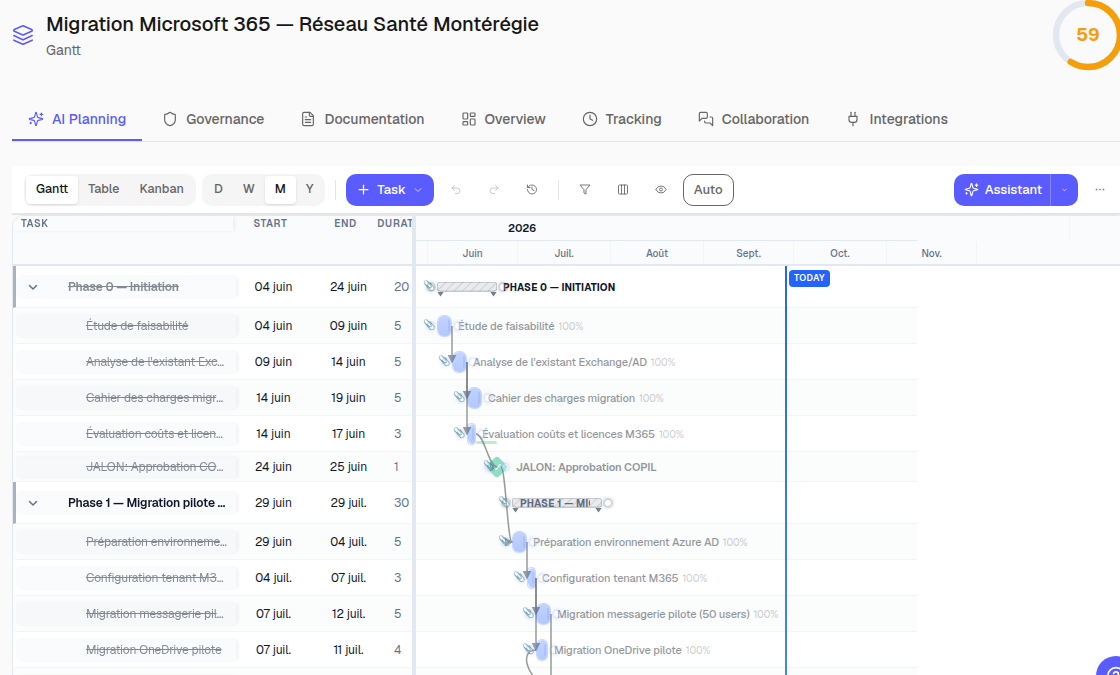Click the paperclip beside Migration messagerie bar
Image resolution: width=1120 pixels, height=675 pixels.
(x=528, y=612)
